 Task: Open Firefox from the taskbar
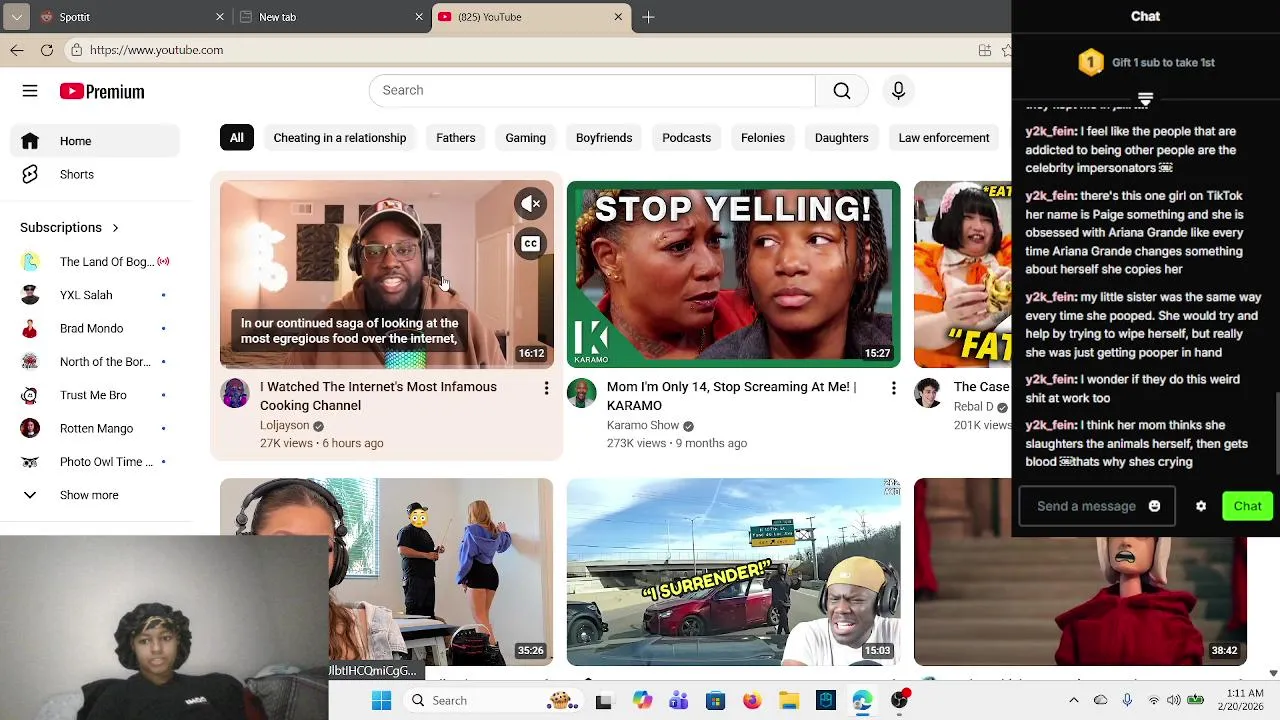tap(752, 701)
